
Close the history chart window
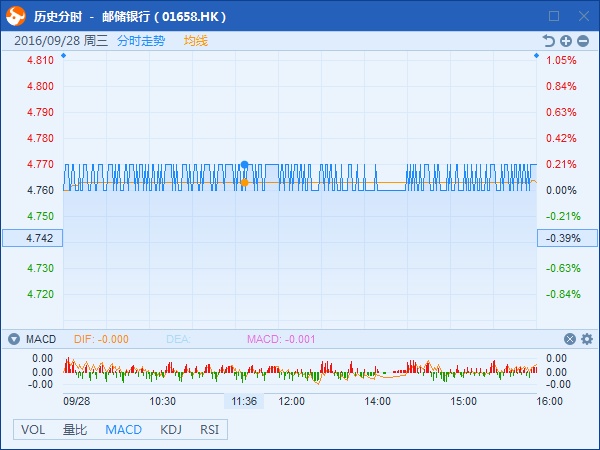[x=582, y=16]
